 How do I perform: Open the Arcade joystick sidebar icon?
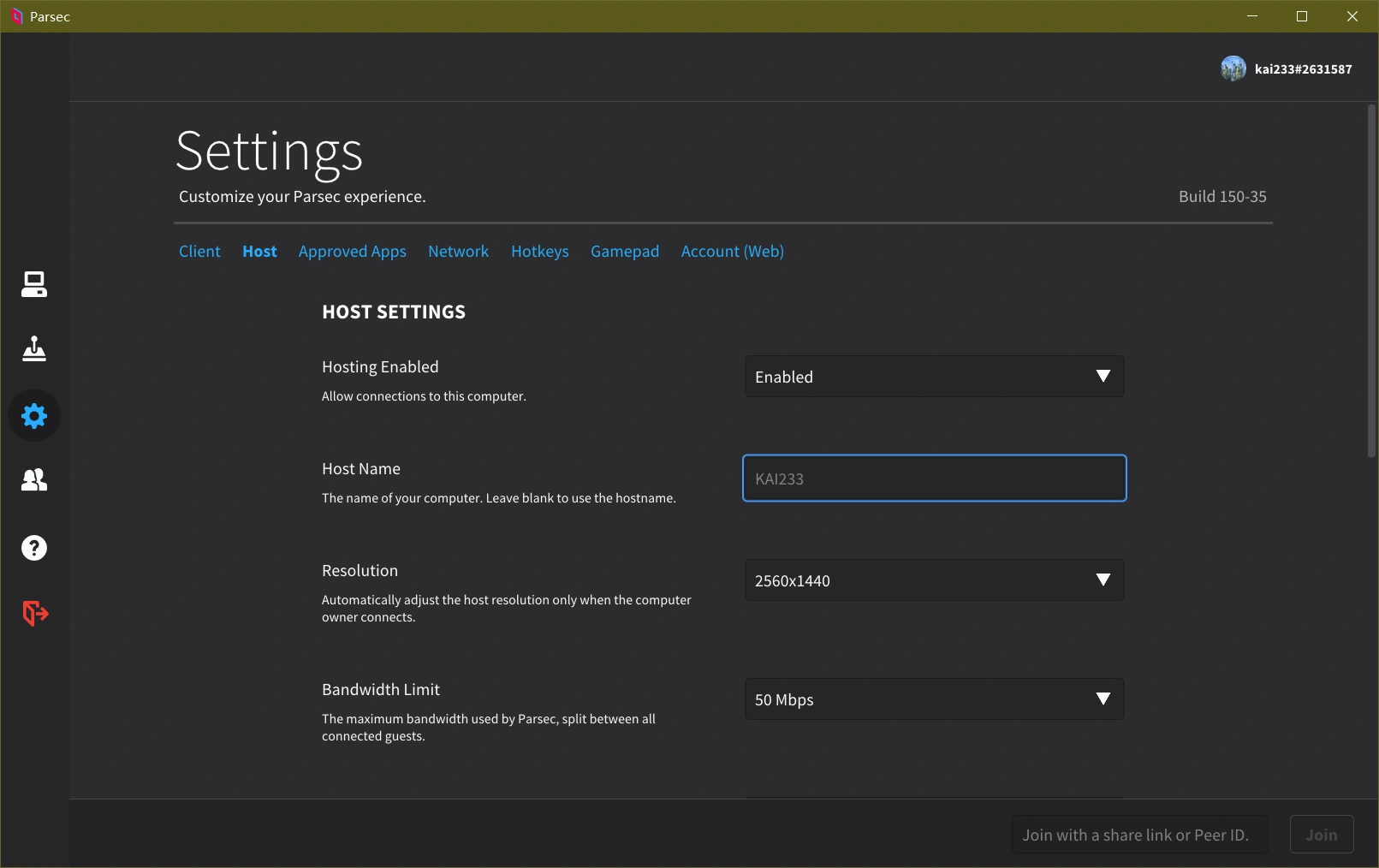34,349
